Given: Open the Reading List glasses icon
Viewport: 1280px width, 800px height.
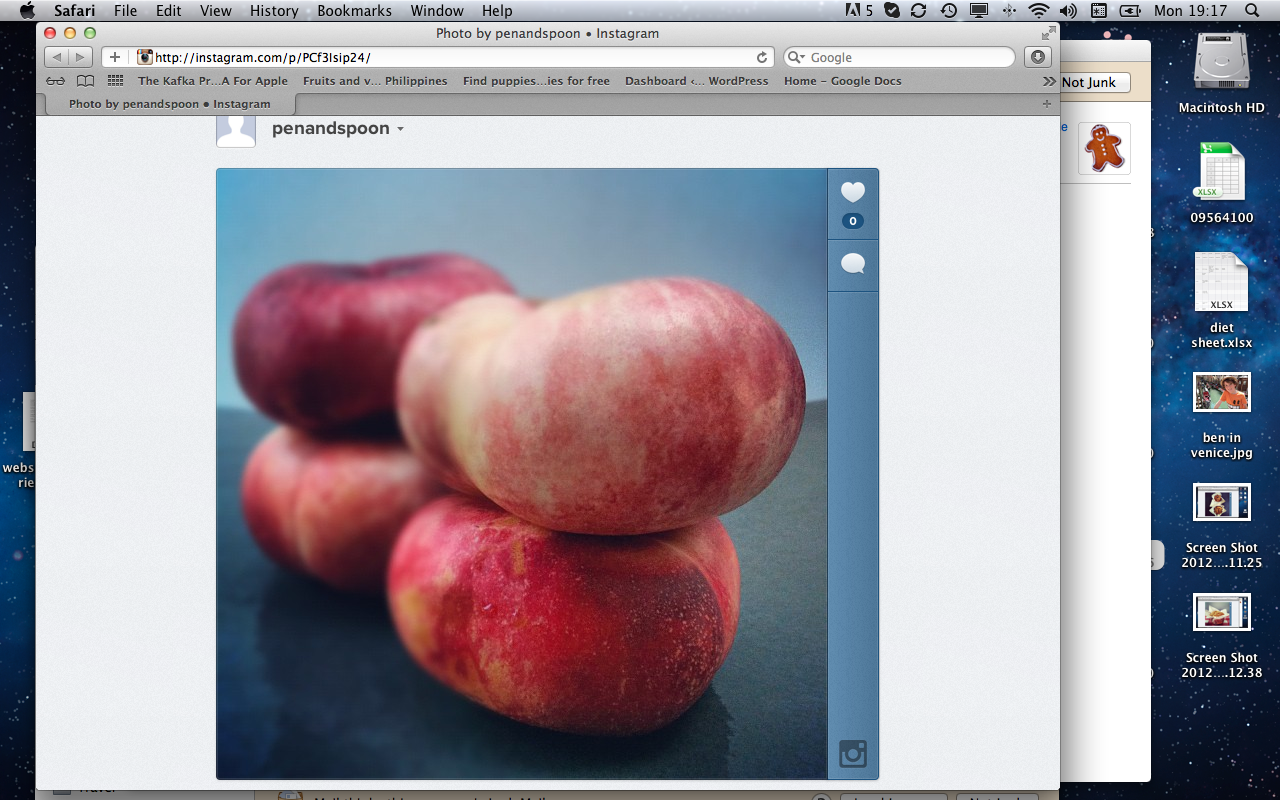Looking at the screenshot, I should pyautogui.click(x=56, y=81).
